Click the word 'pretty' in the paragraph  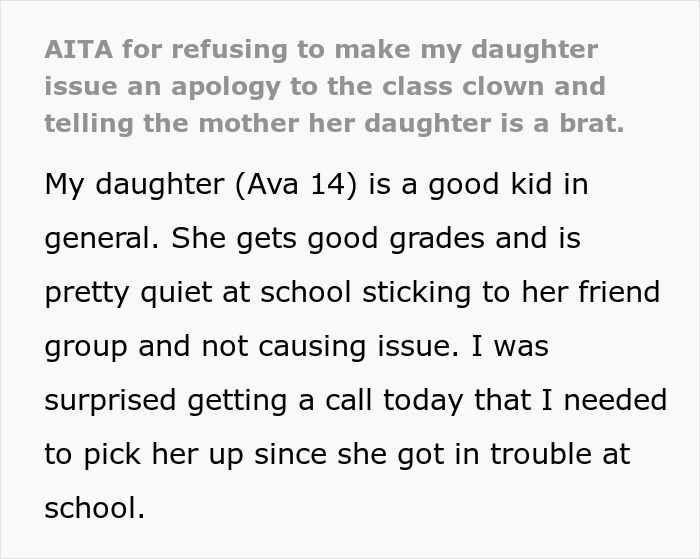[87, 294]
